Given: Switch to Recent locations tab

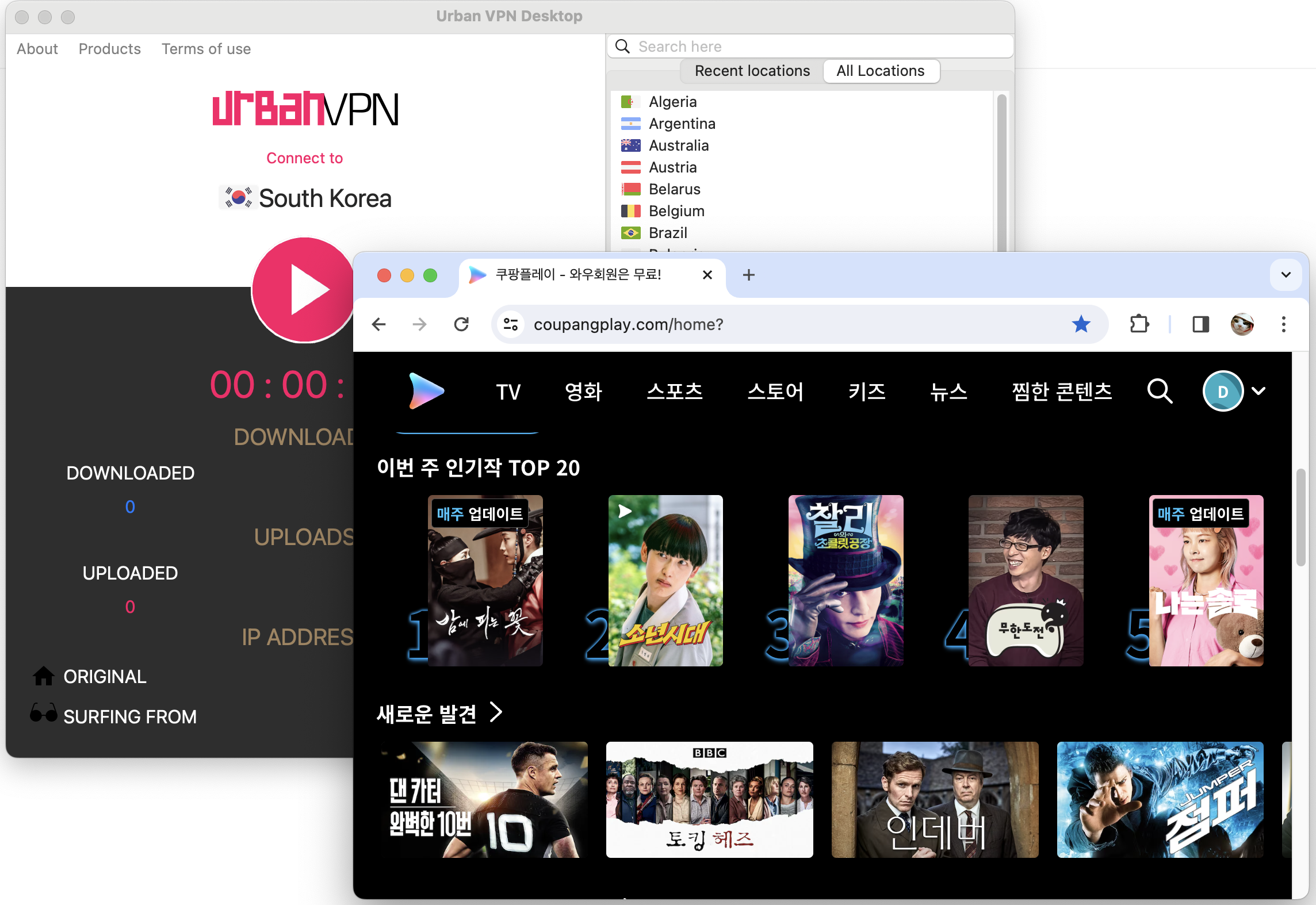Looking at the screenshot, I should 752,71.
